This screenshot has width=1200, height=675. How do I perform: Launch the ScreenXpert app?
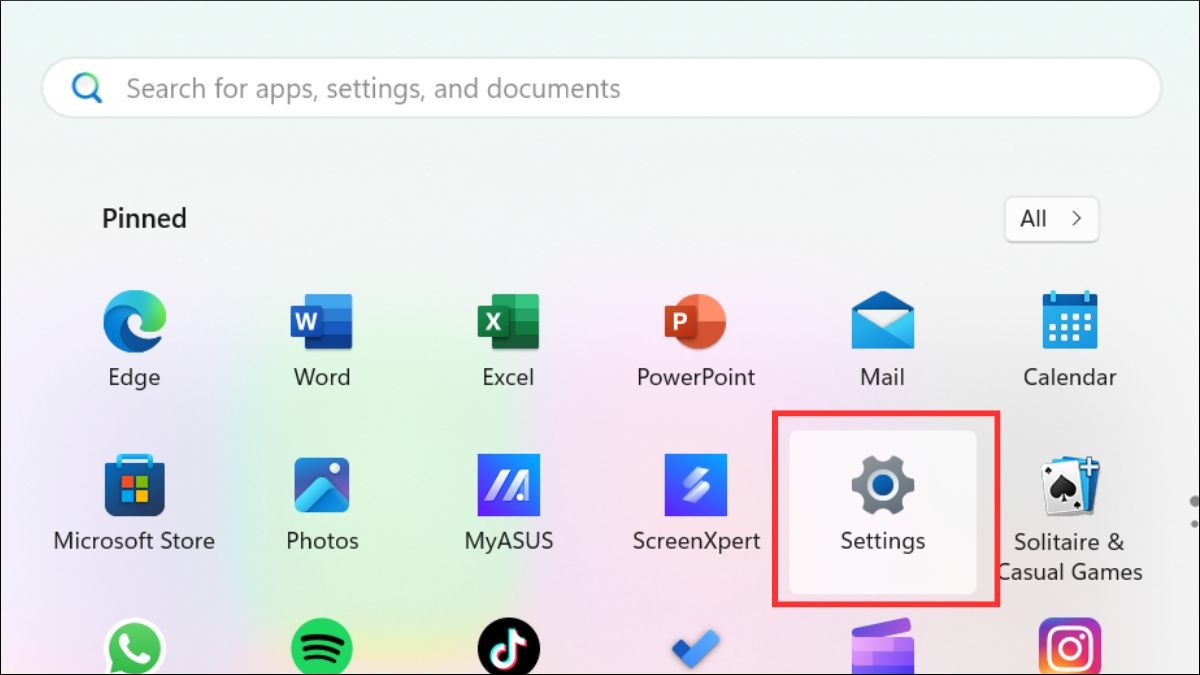click(695, 485)
